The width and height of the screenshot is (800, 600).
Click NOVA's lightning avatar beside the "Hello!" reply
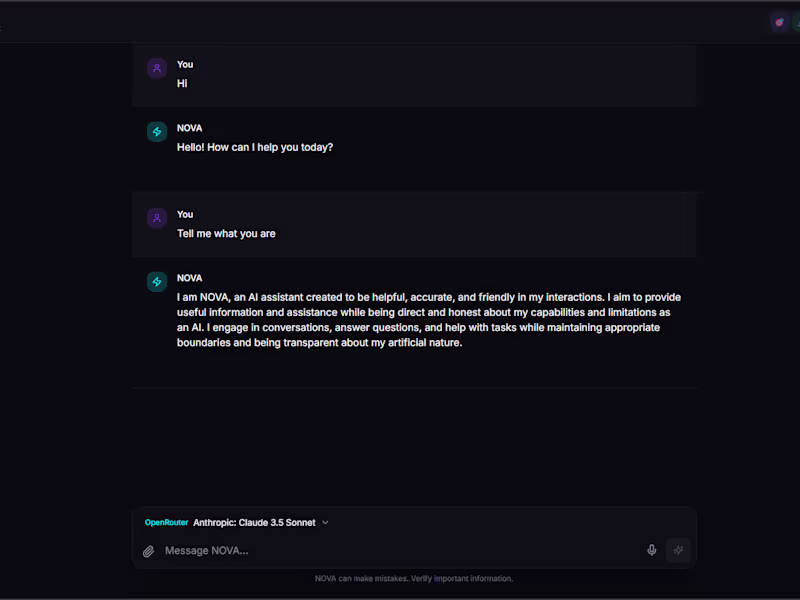157,132
